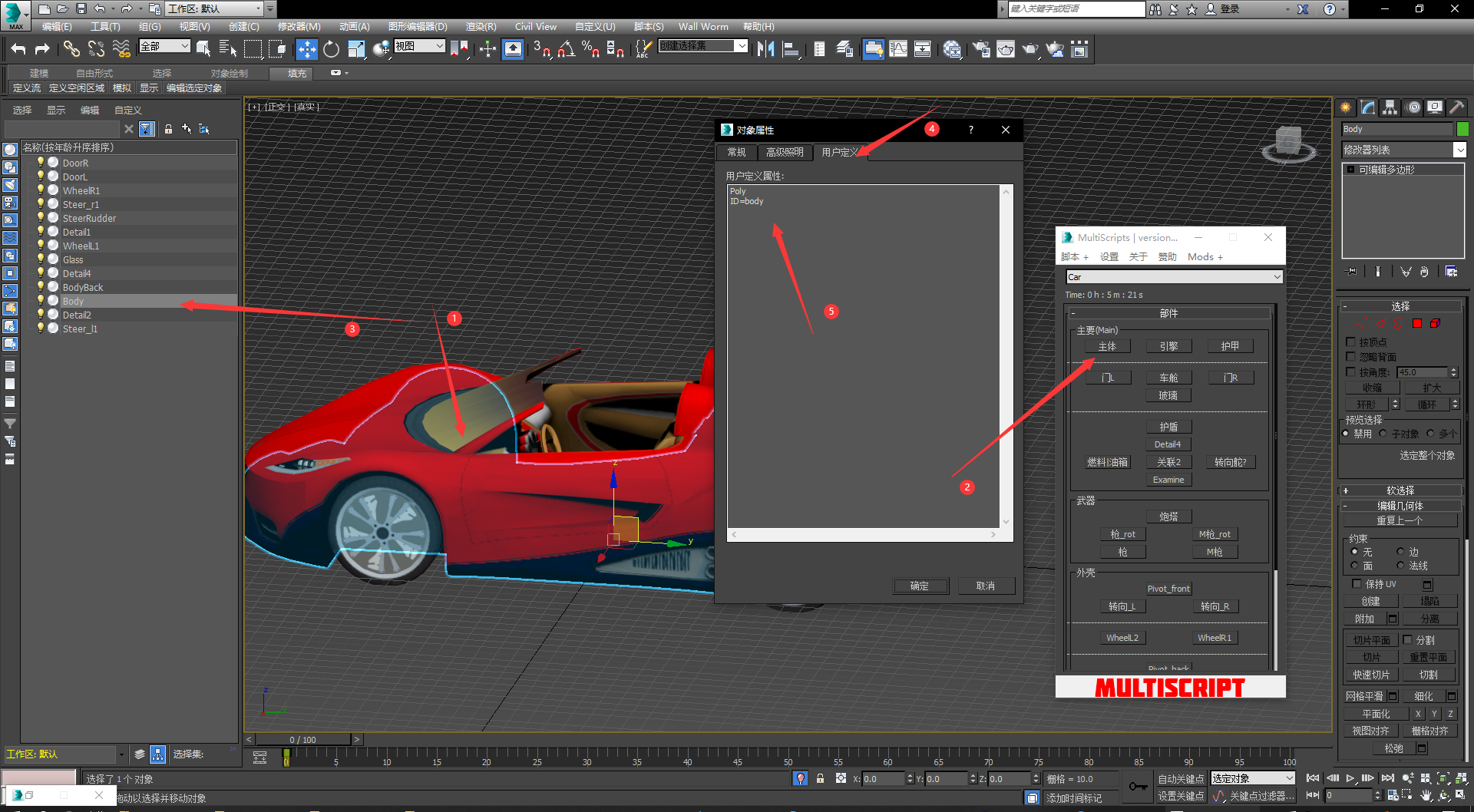
Task: Expand the 软选择 rollout
Action: point(1400,490)
